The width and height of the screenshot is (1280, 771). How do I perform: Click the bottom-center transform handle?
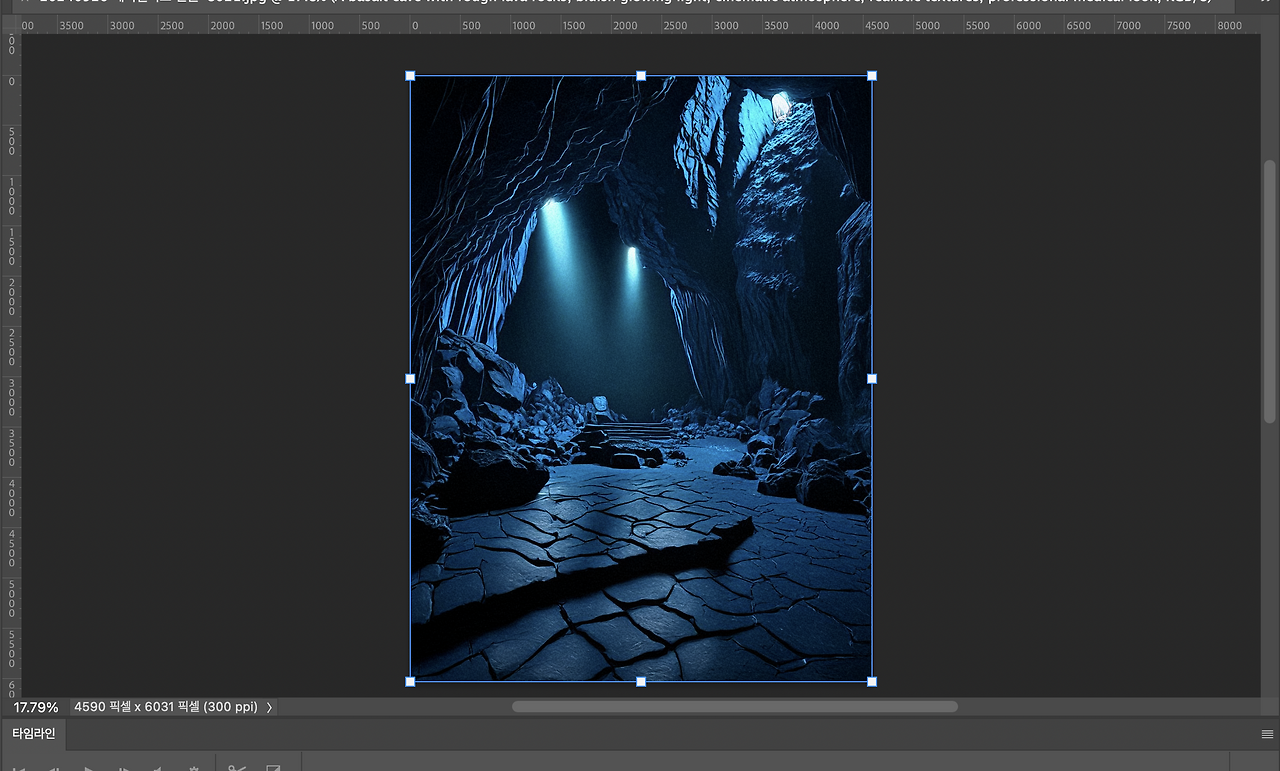tap(641, 682)
